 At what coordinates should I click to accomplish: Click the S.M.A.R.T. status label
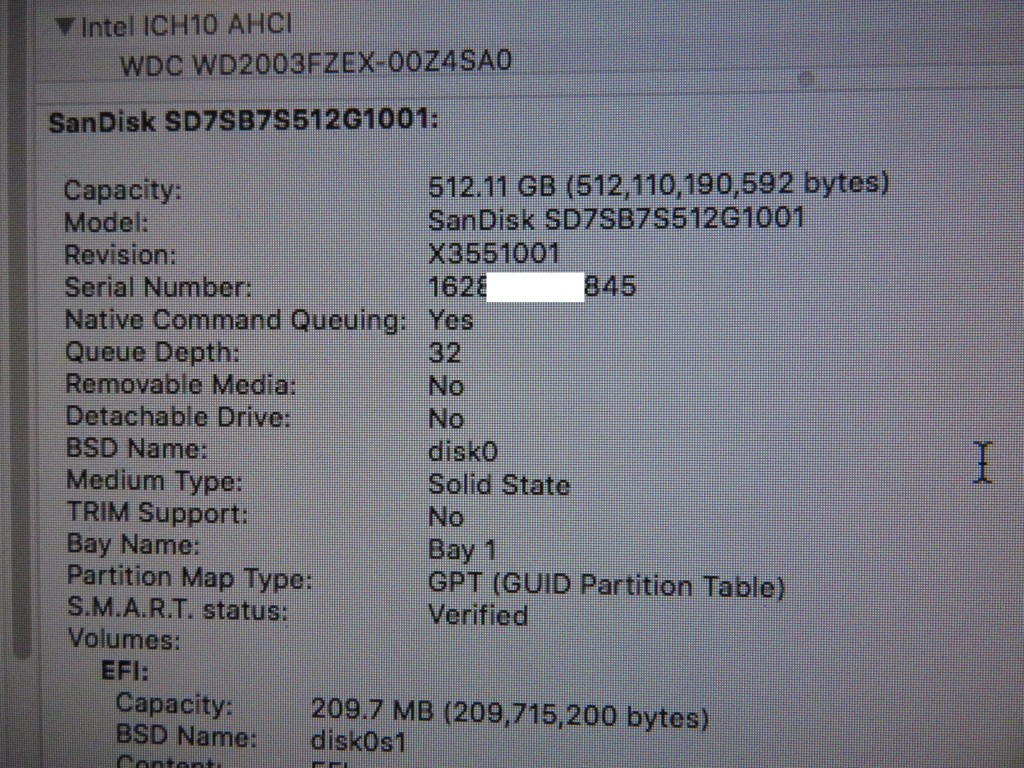click(x=178, y=609)
